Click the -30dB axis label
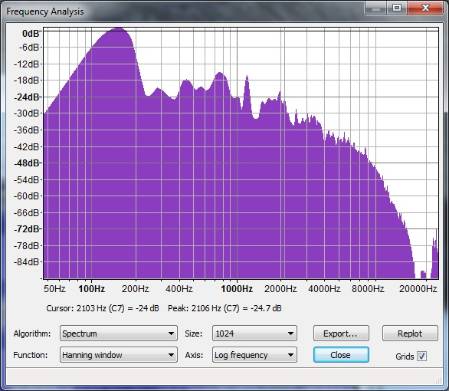 (27, 113)
